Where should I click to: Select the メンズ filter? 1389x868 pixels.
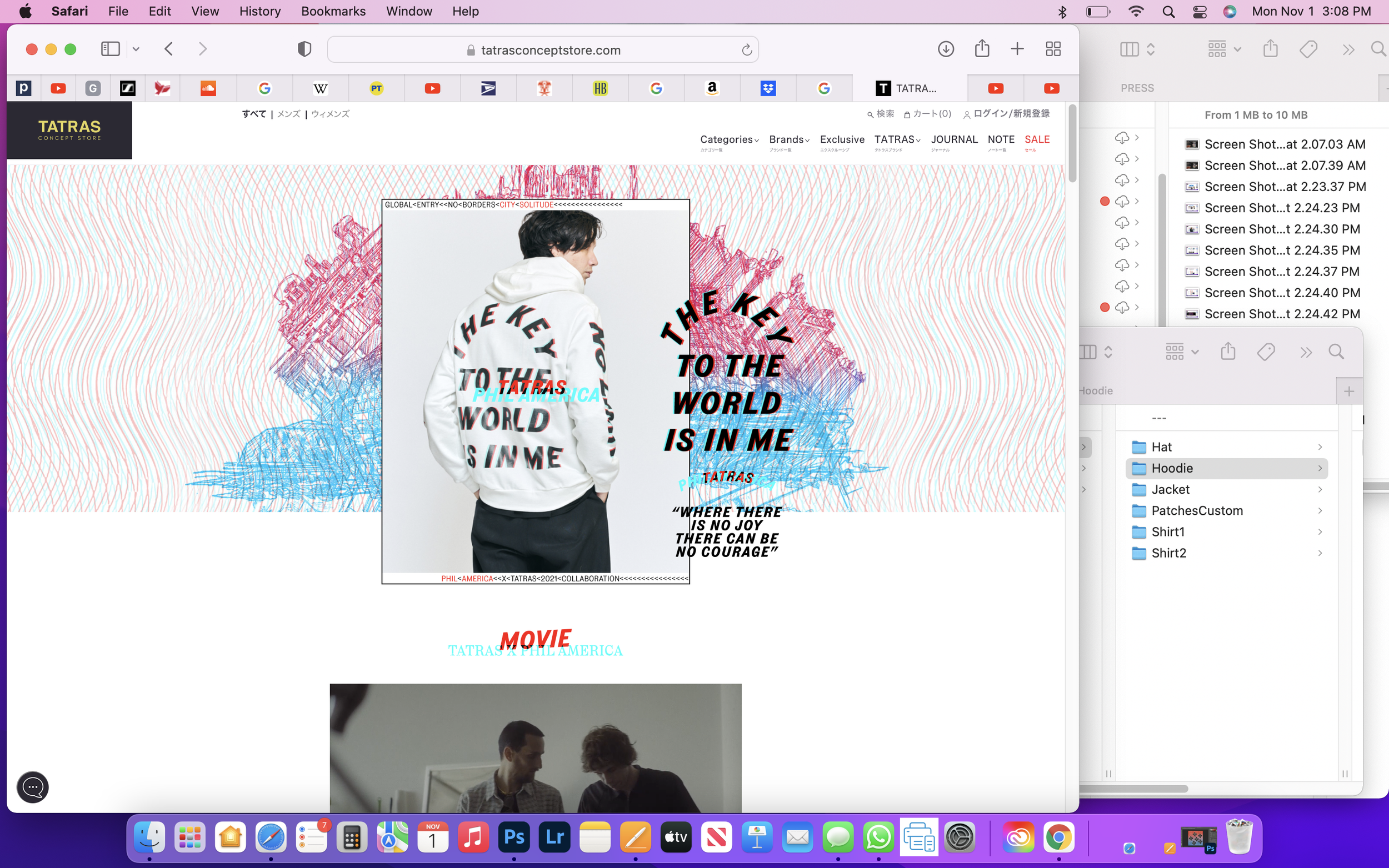(x=289, y=114)
